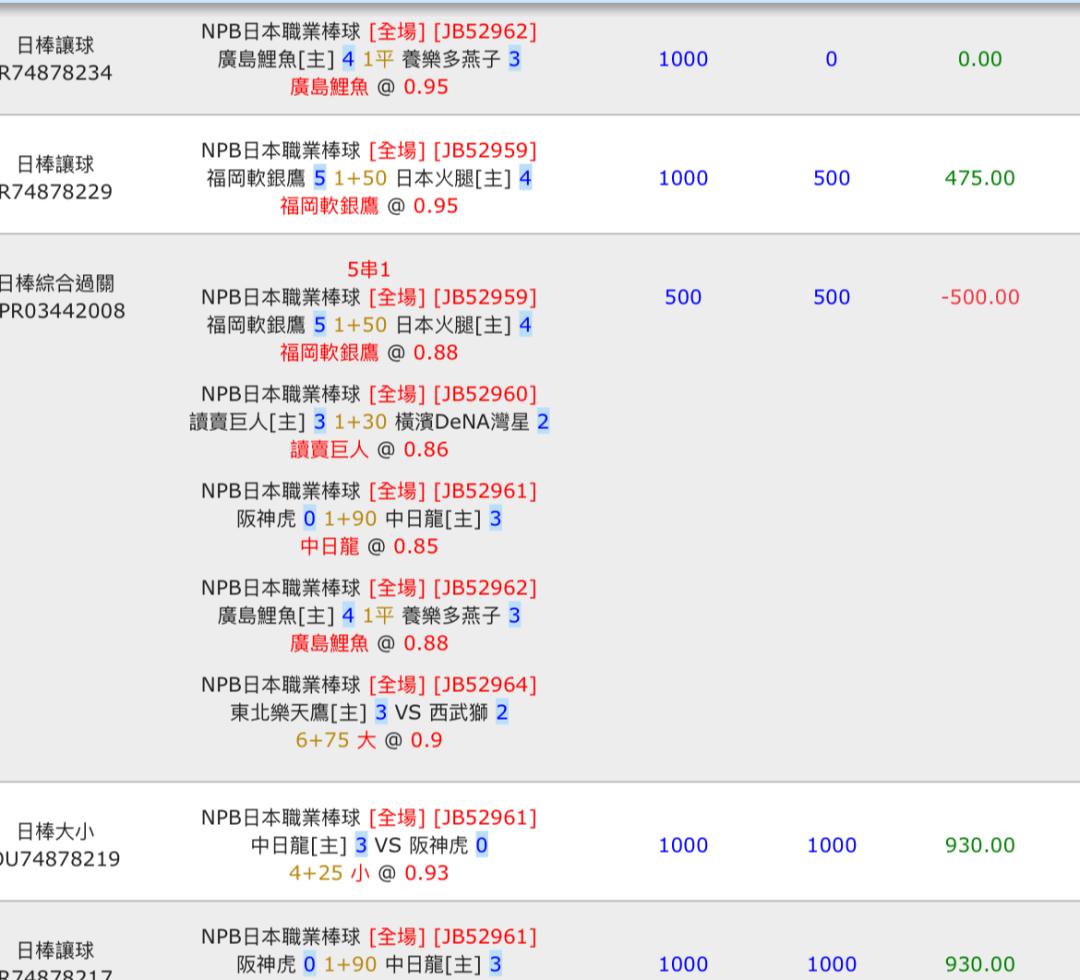
Task: Click bet number OU74878219
Action: click(60, 859)
